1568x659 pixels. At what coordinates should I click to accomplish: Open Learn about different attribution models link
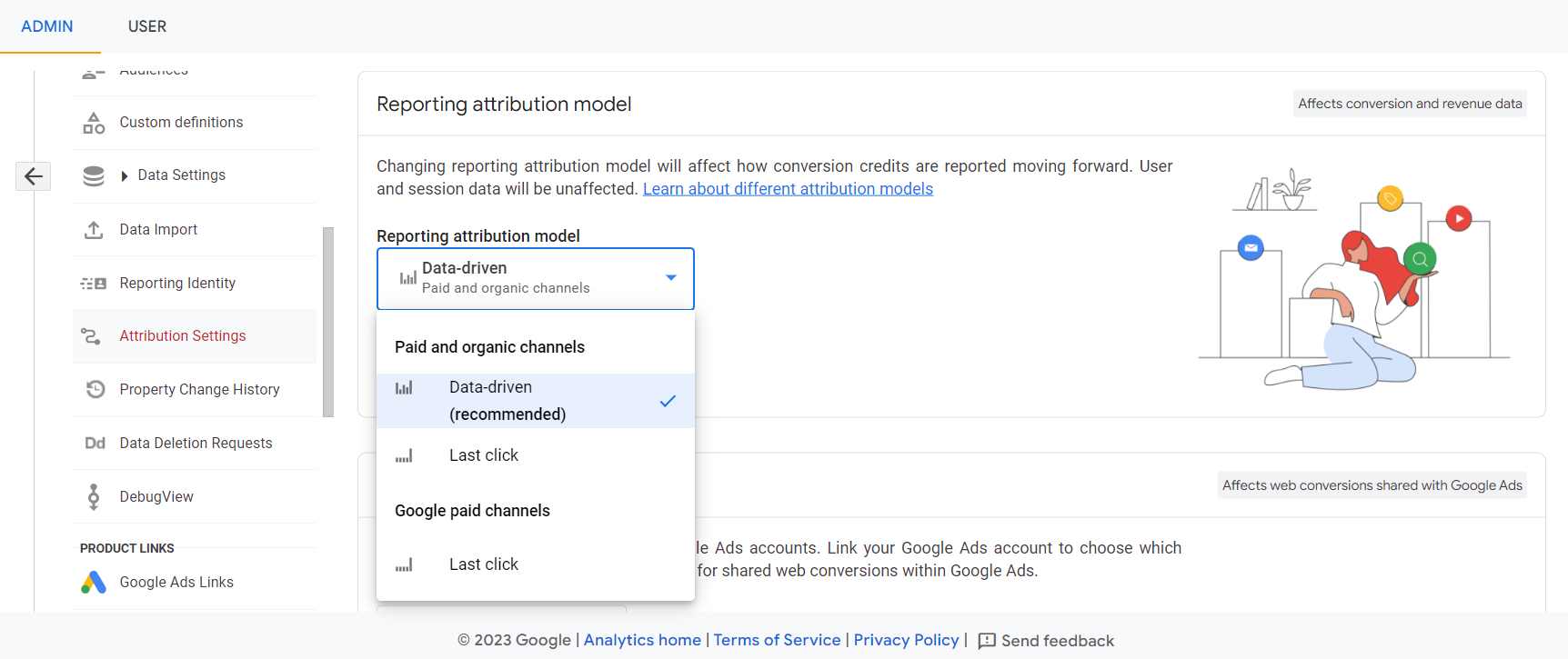[788, 189]
